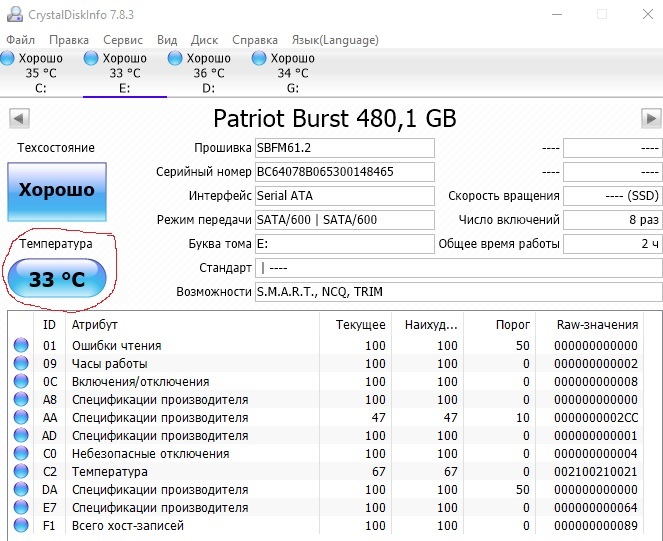Click the Хорошо health status button
663x541 pixels.
57,190
